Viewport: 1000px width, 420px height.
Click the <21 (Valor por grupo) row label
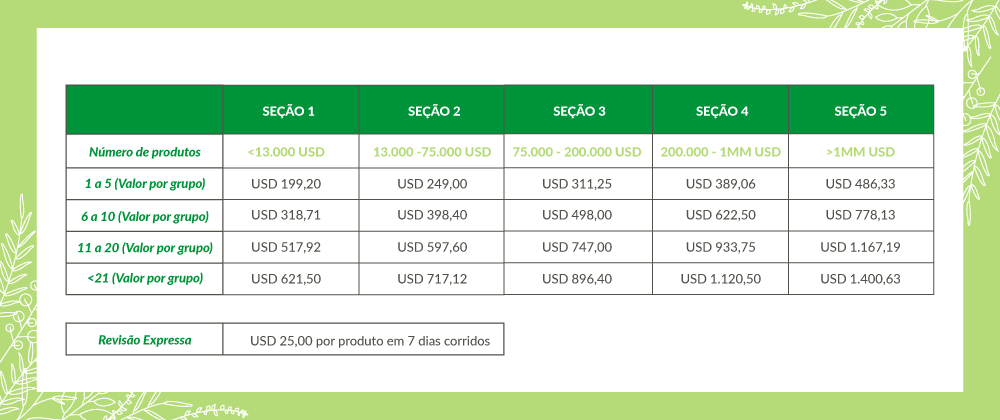point(145,278)
